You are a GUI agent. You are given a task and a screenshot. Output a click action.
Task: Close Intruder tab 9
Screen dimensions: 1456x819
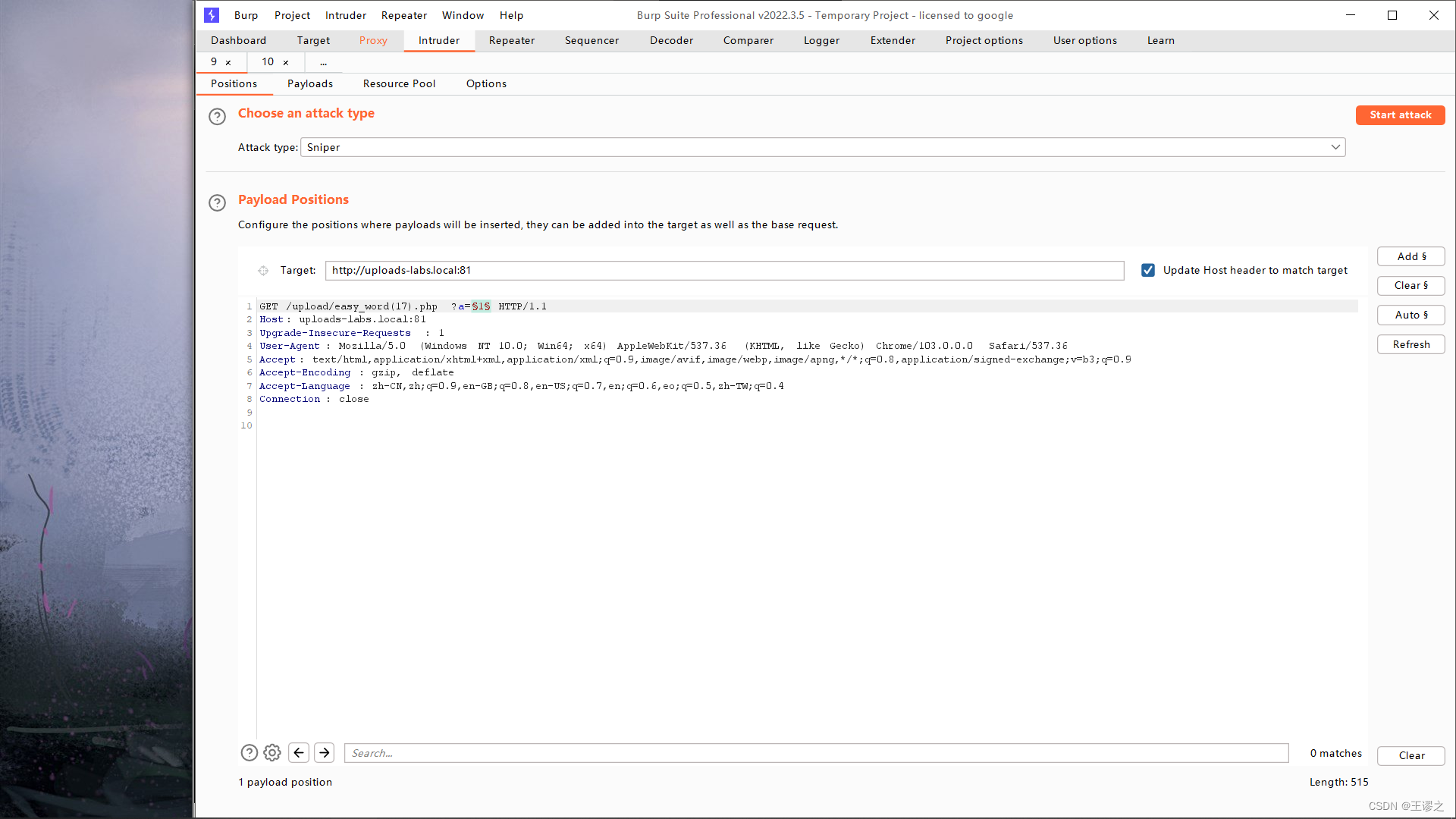click(228, 62)
